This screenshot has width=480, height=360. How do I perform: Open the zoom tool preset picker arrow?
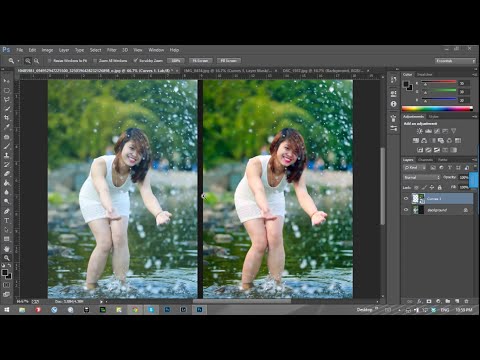[x=18, y=61]
